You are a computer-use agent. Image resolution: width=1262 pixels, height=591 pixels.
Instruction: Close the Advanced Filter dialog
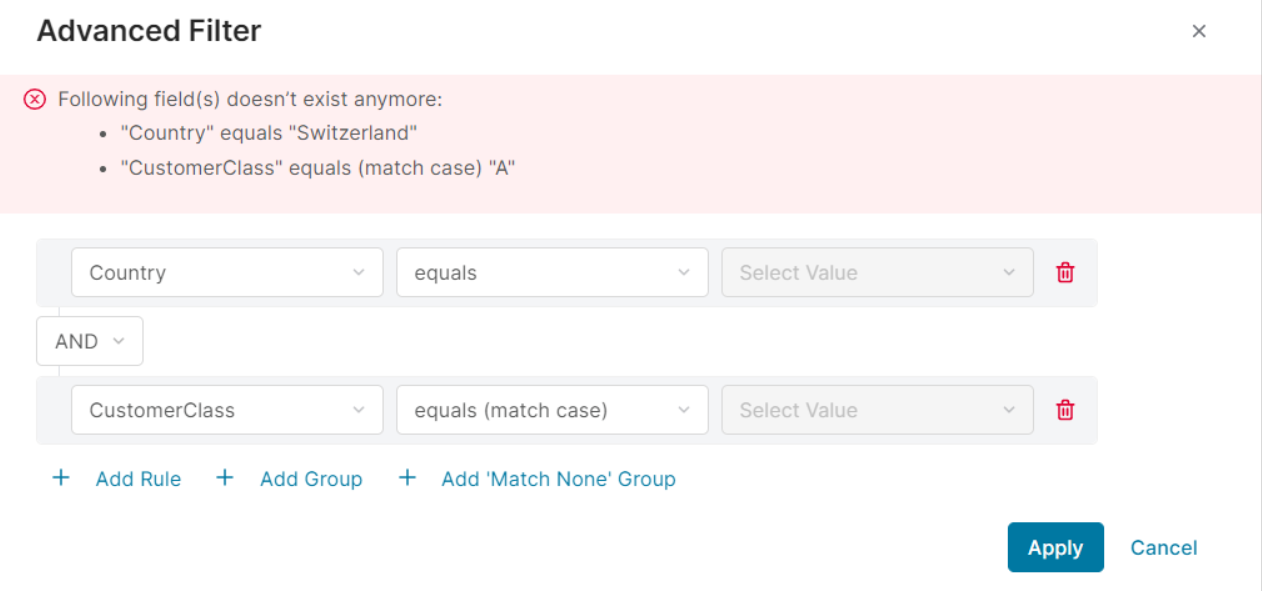pos(1199,31)
